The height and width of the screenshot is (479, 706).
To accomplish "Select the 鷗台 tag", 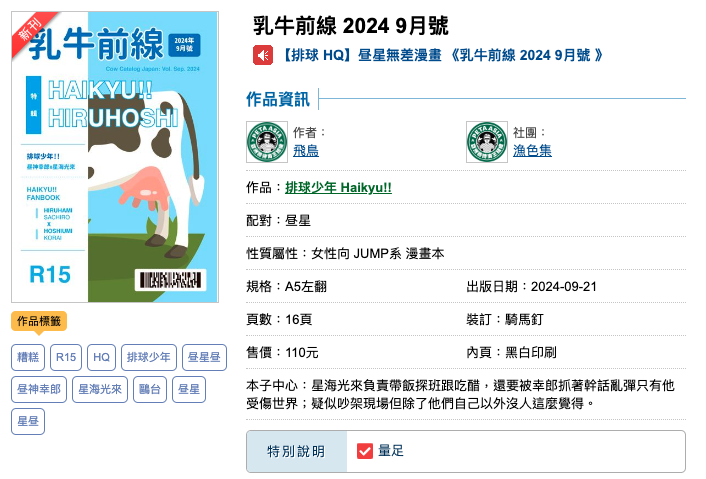I will [x=150, y=389].
